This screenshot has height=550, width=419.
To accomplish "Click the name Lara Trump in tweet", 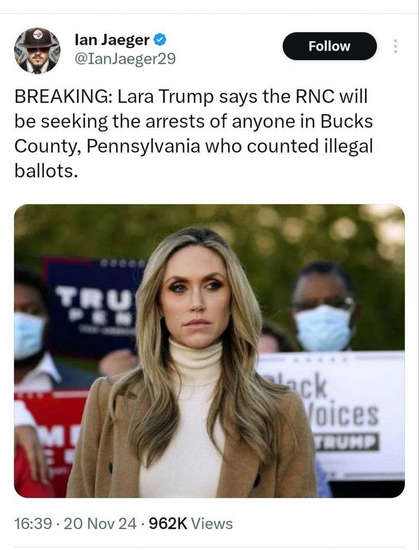I will click(x=165, y=97).
